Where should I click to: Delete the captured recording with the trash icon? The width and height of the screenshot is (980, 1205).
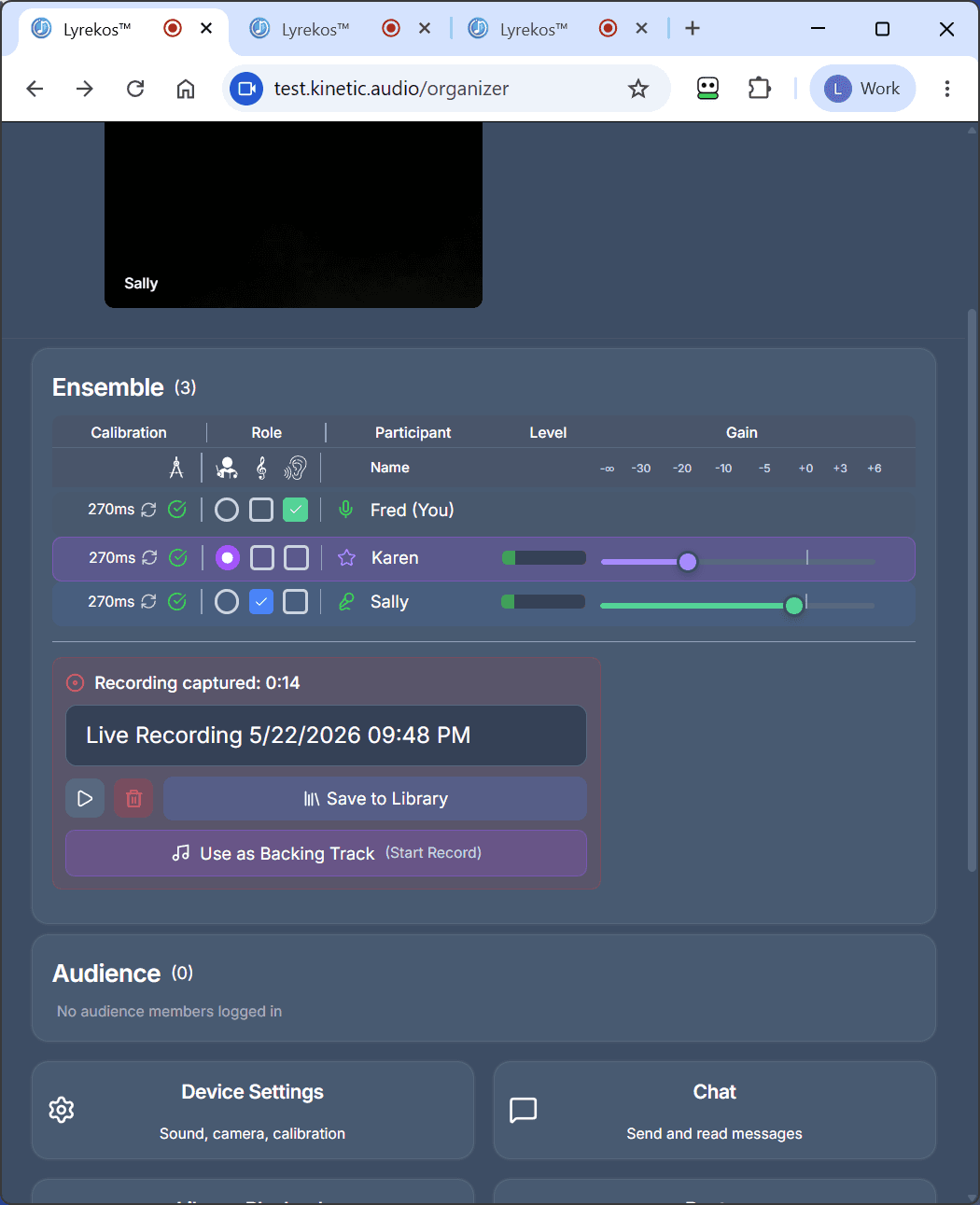(133, 798)
